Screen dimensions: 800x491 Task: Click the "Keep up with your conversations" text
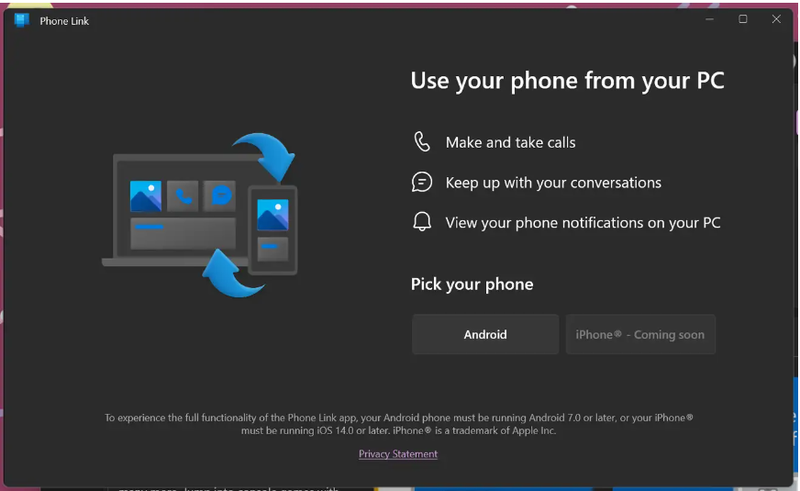553,183
